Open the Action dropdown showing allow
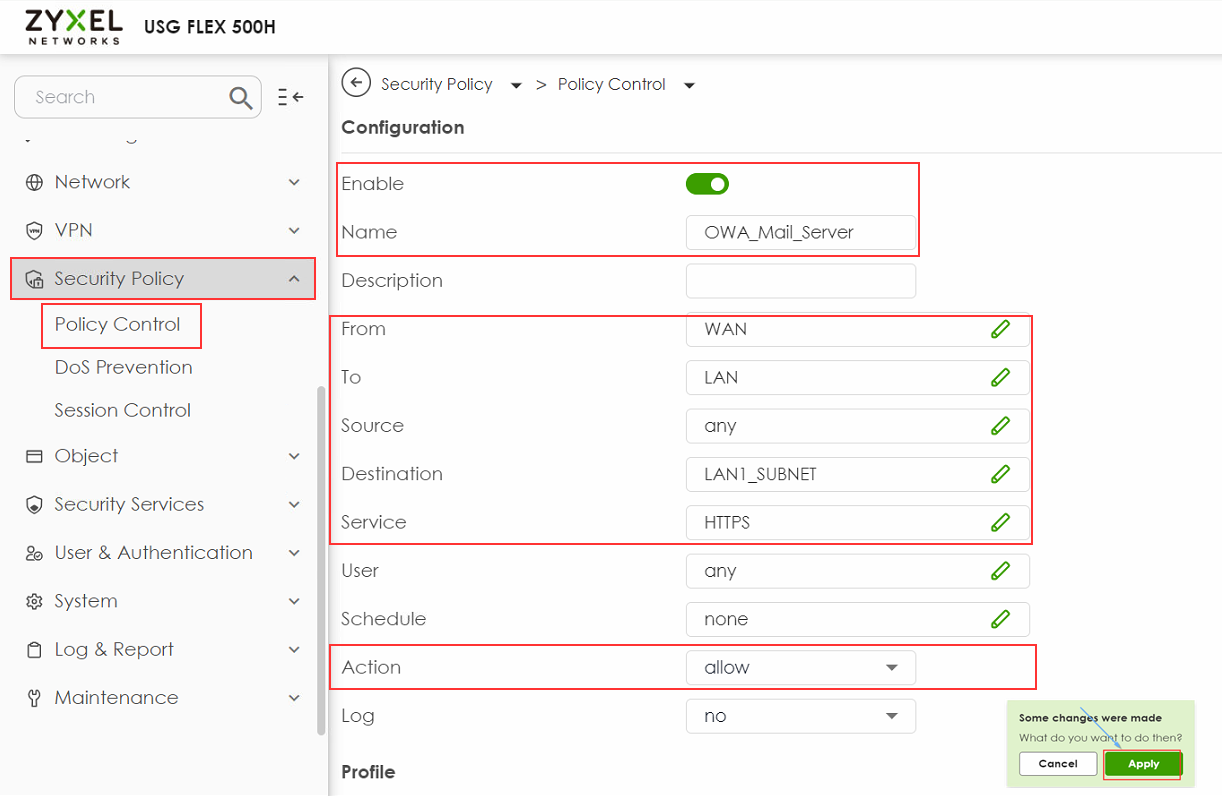 [x=800, y=667]
